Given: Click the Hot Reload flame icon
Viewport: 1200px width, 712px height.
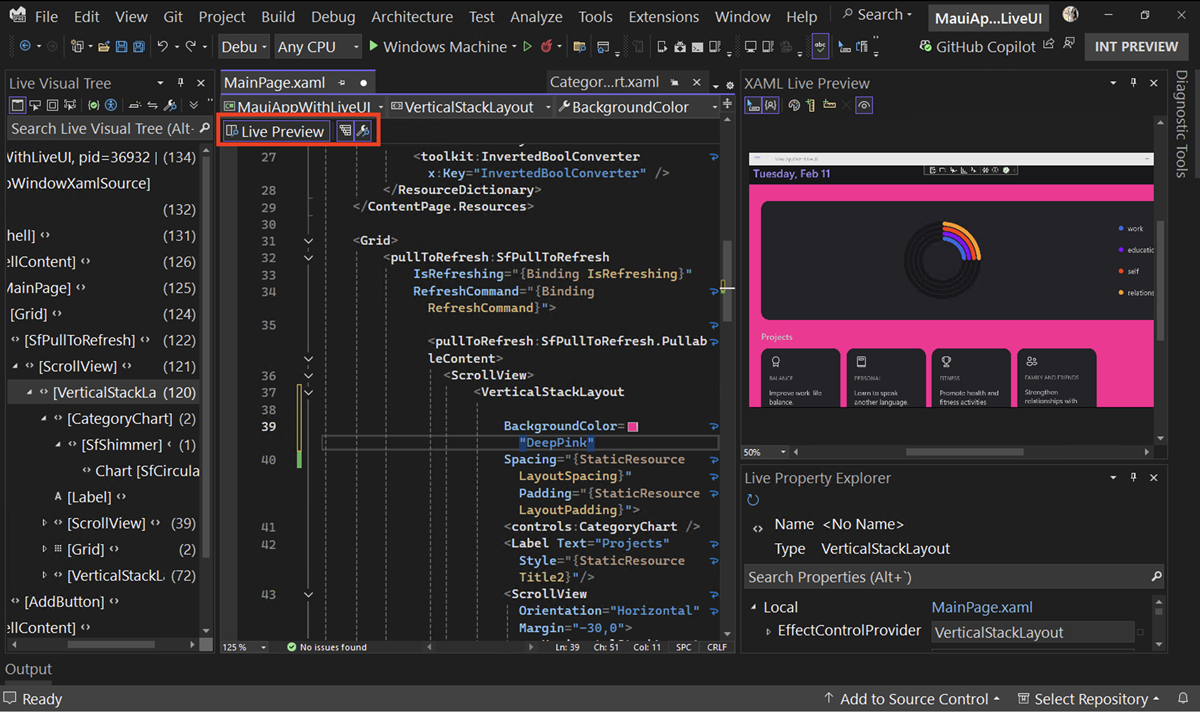Looking at the screenshot, I should tap(546, 47).
